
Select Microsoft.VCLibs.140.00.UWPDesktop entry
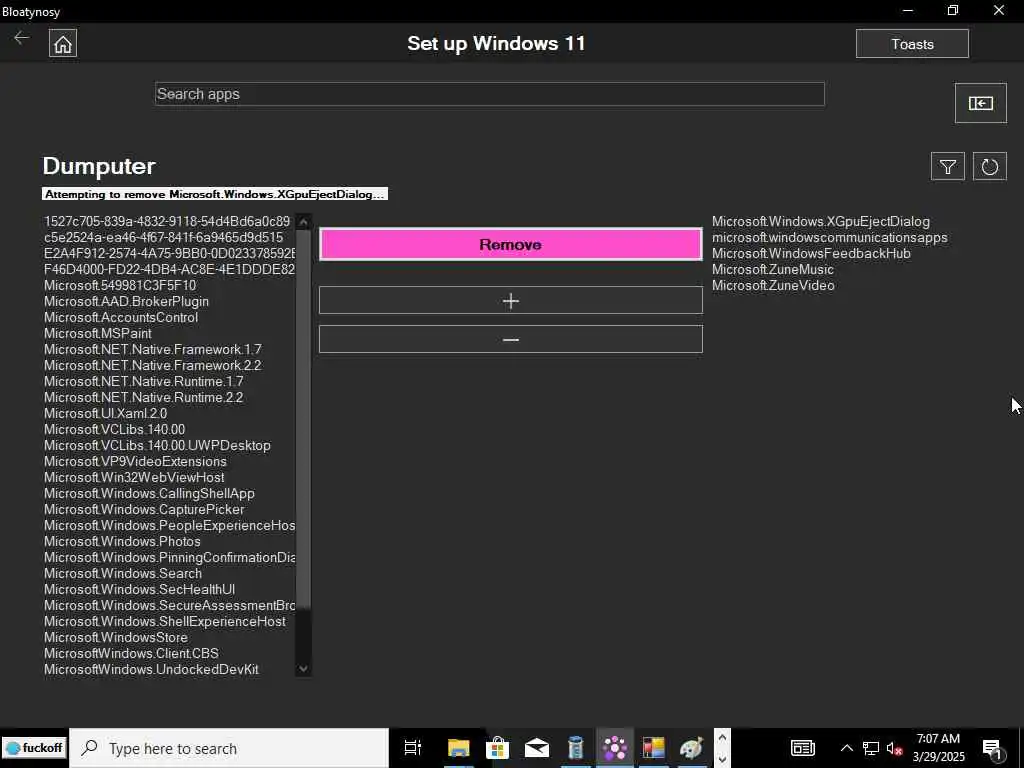(157, 445)
